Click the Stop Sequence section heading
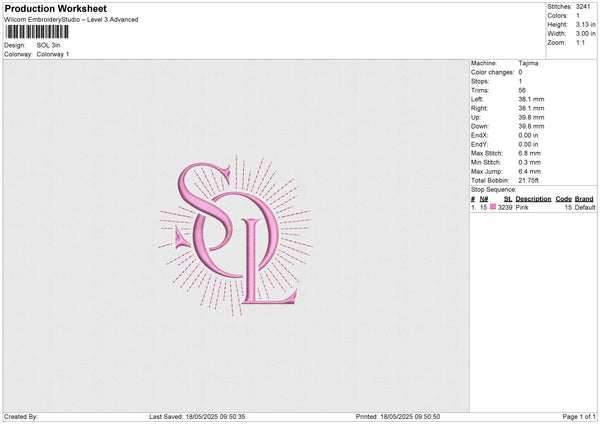 [493, 189]
